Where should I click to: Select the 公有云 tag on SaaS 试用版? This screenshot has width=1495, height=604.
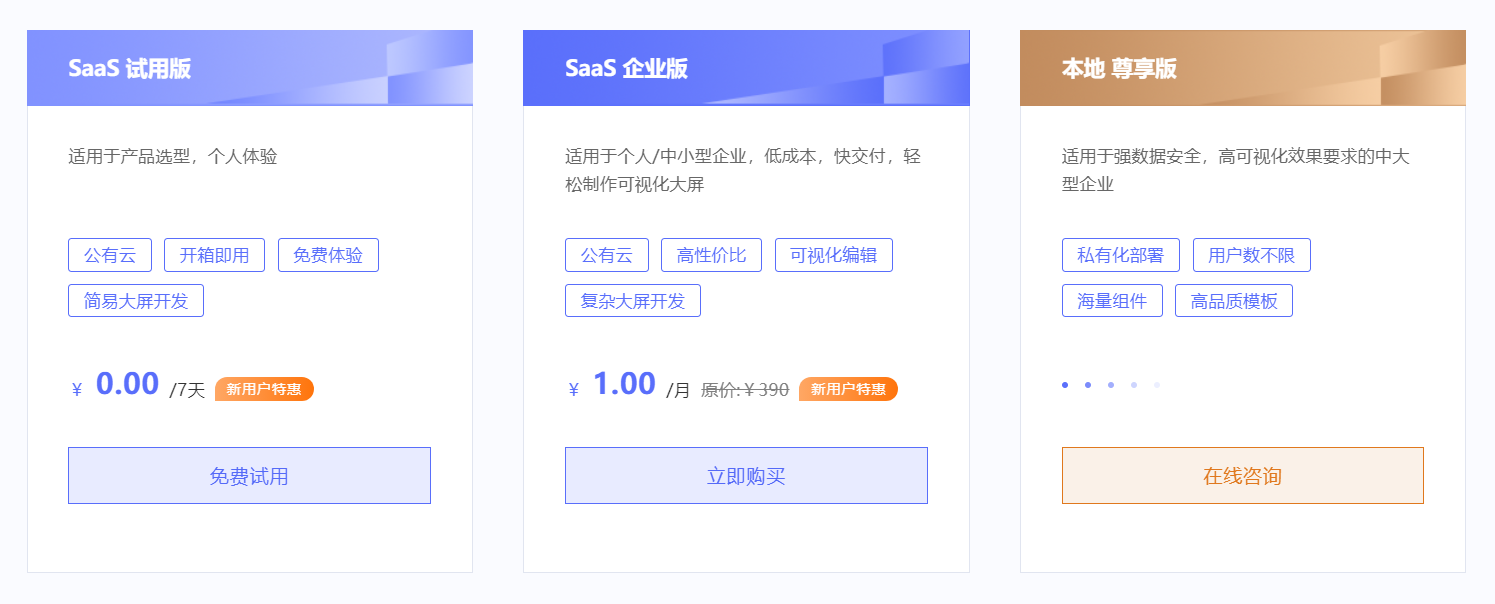tap(109, 255)
